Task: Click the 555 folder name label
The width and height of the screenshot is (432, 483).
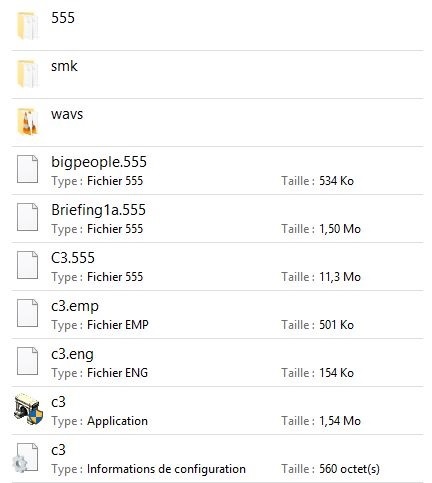Action: (x=63, y=18)
